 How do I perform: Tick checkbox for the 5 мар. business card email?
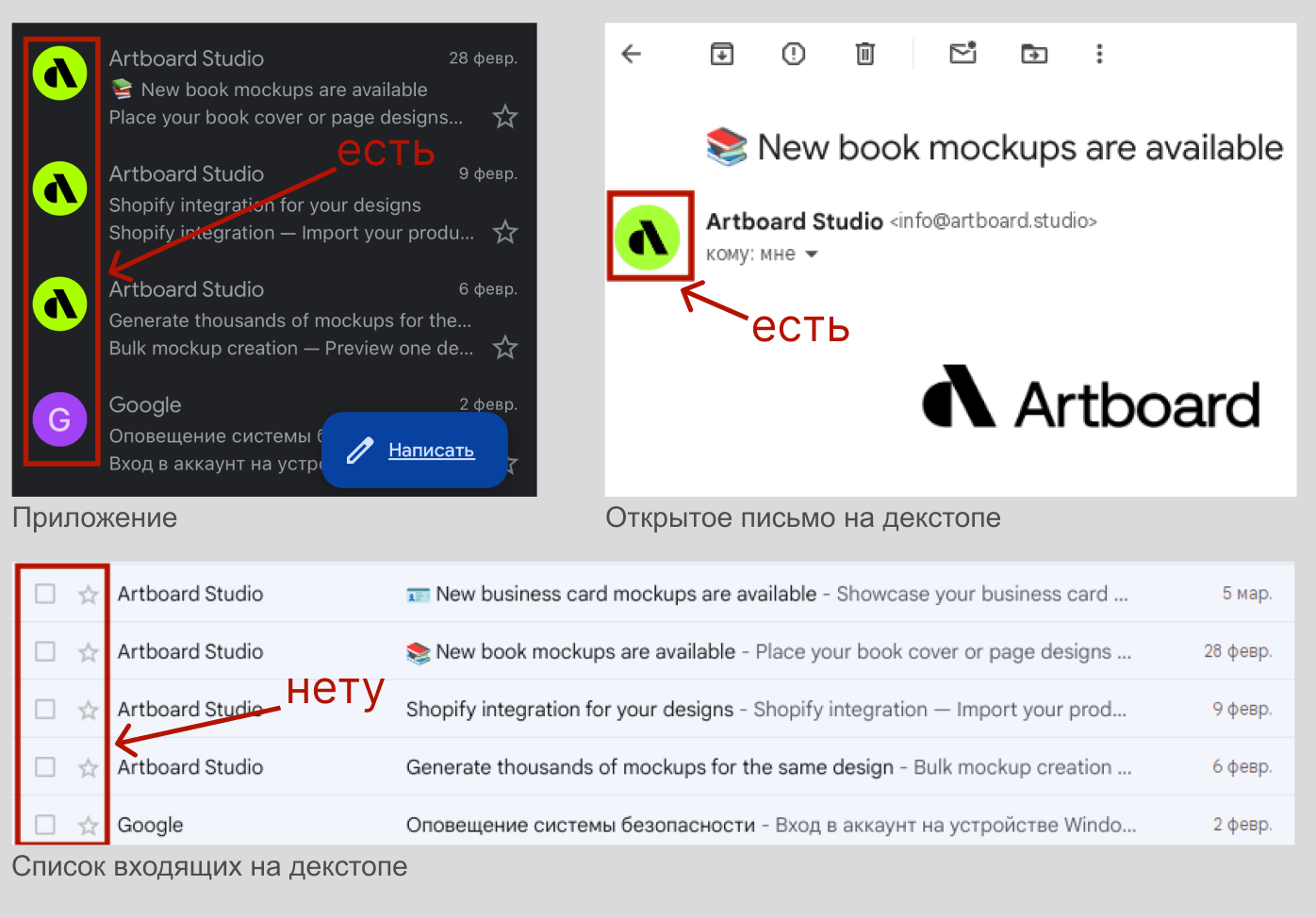[x=45, y=594]
